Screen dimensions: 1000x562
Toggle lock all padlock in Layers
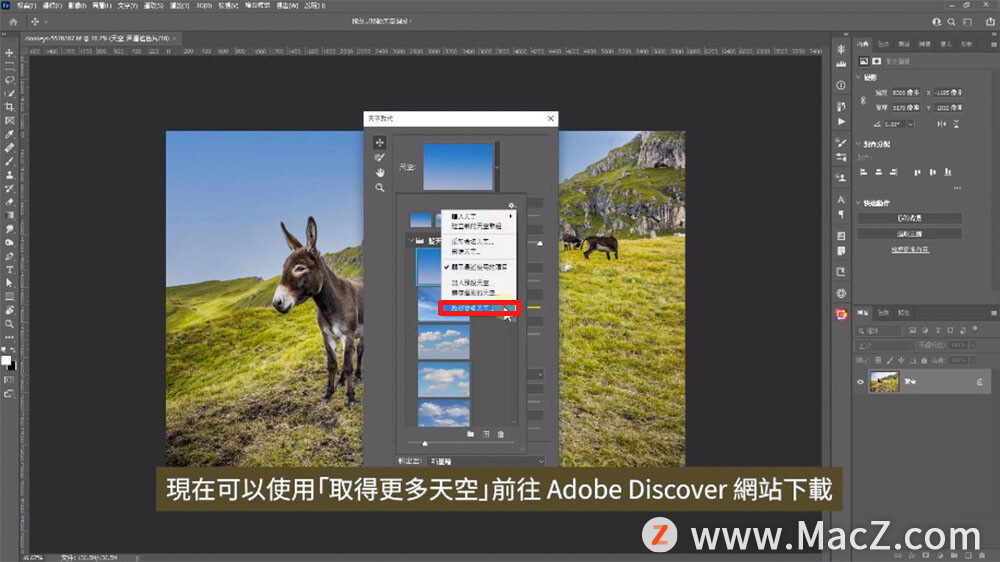924,360
